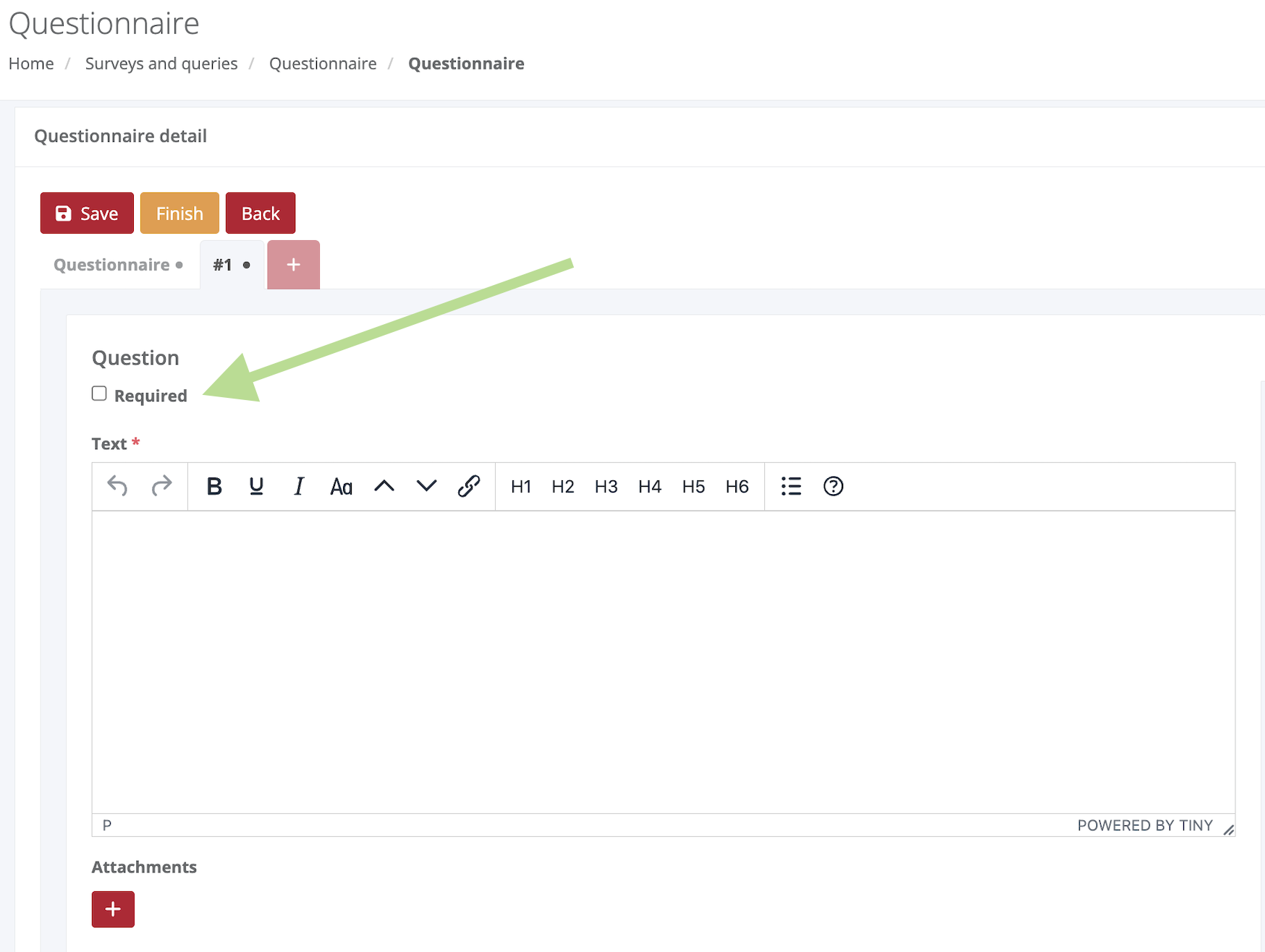Save the questionnaire
The image size is (1265, 952).
[x=87, y=213]
